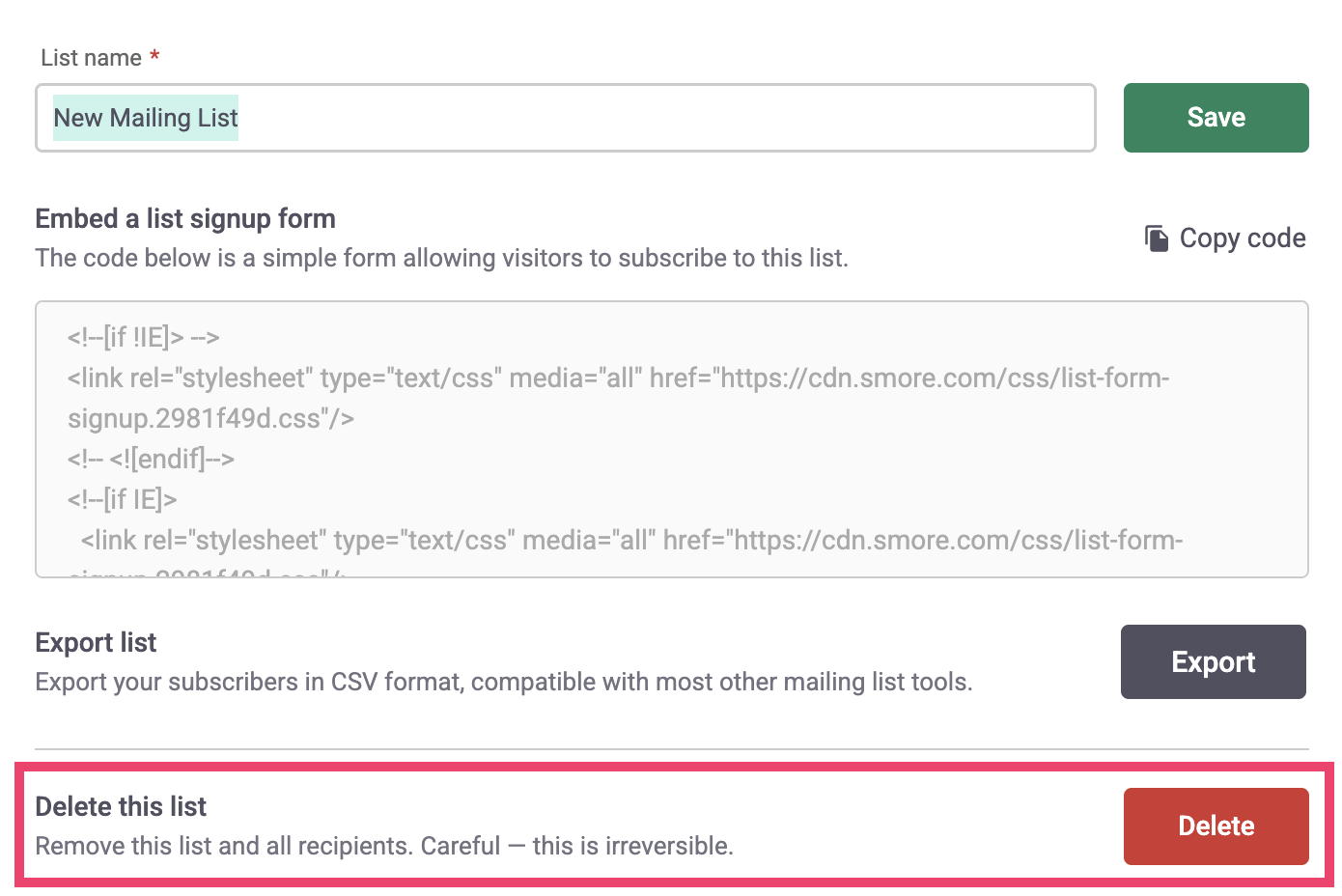
Task: Click the CSV export description text
Action: [503, 683]
